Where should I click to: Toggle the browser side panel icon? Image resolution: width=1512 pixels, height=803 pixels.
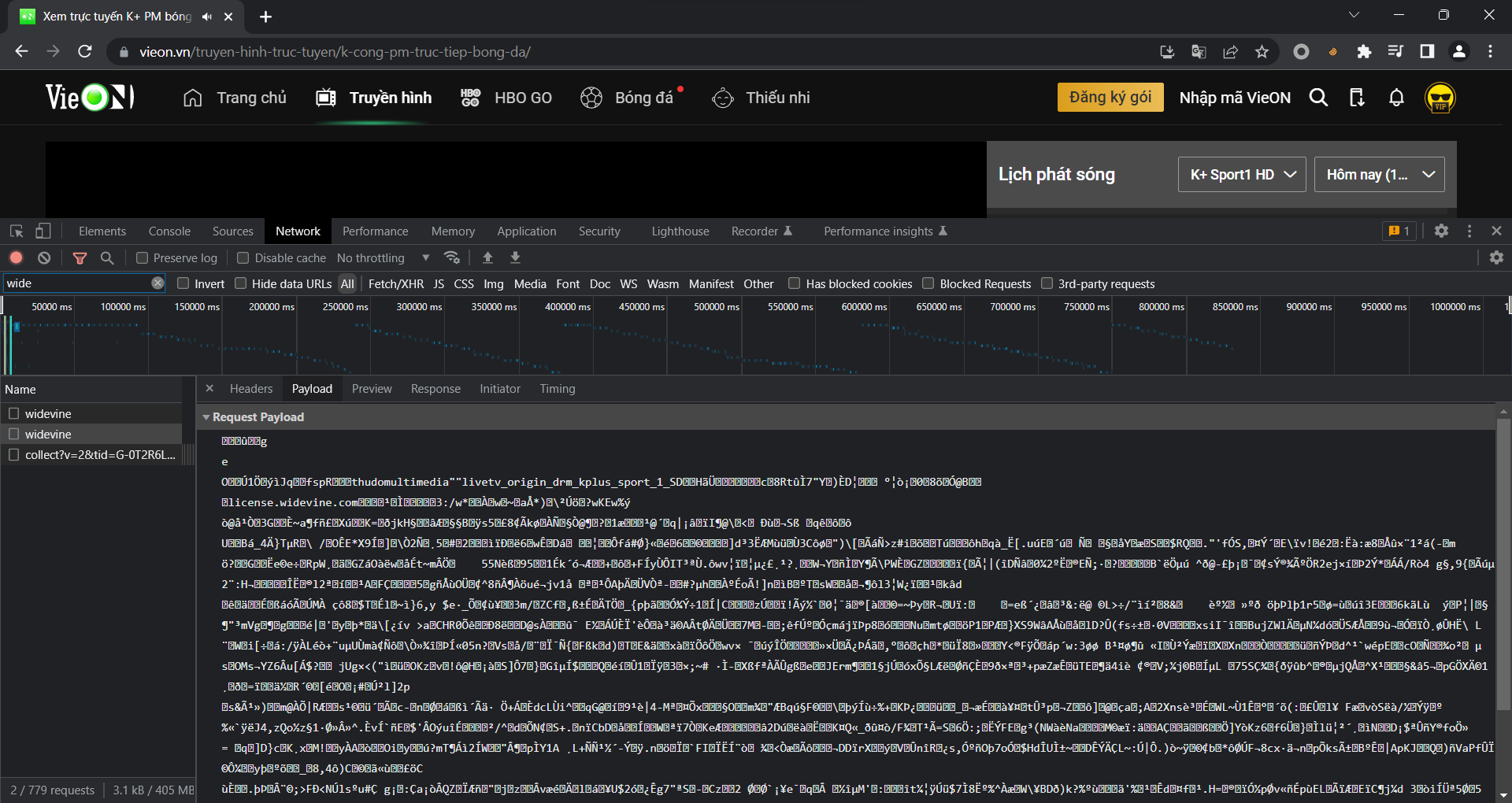pos(1427,51)
